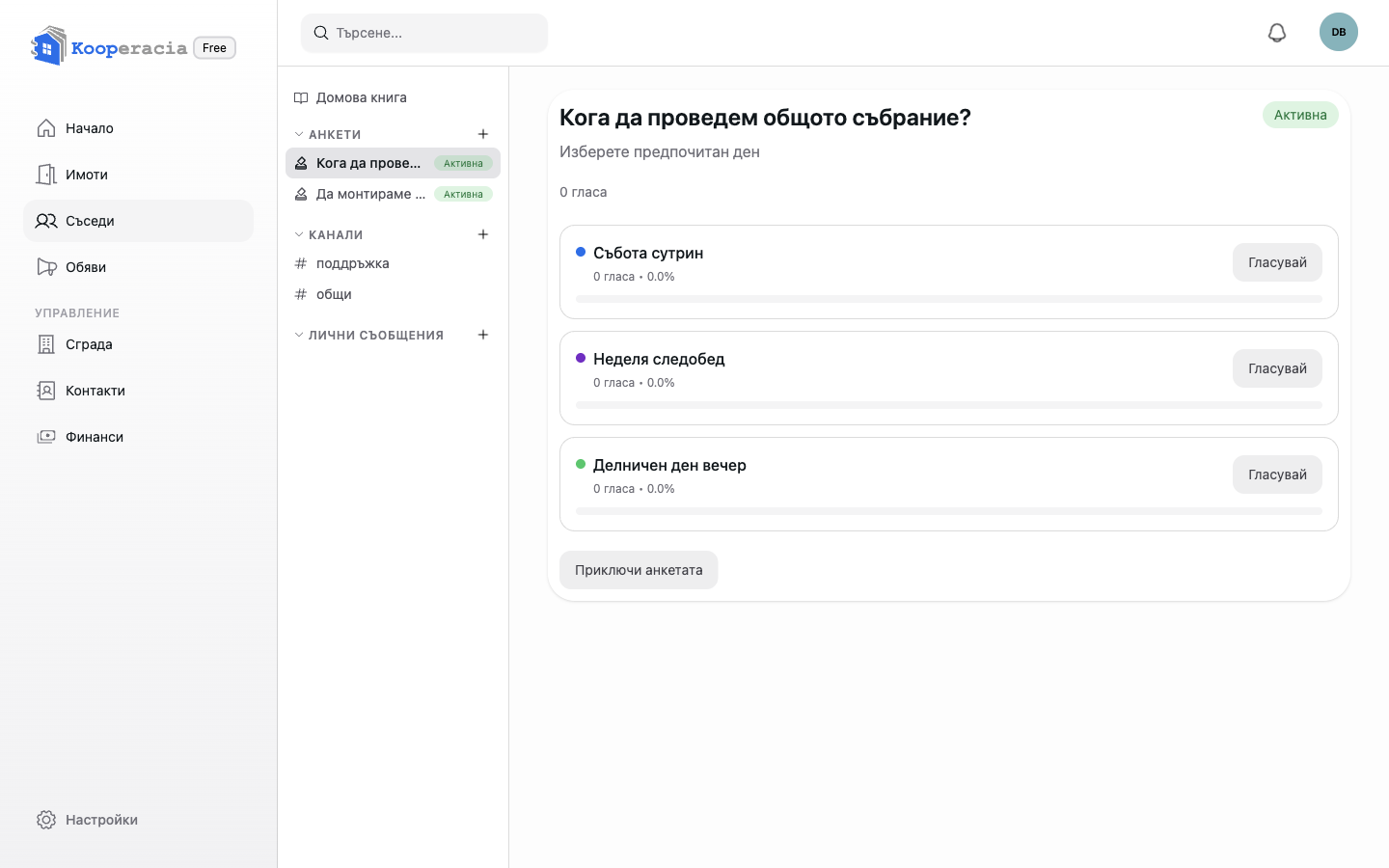This screenshot has height=868, width=1389.
Task: Open Контакти management page
Action: [x=138, y=391]
